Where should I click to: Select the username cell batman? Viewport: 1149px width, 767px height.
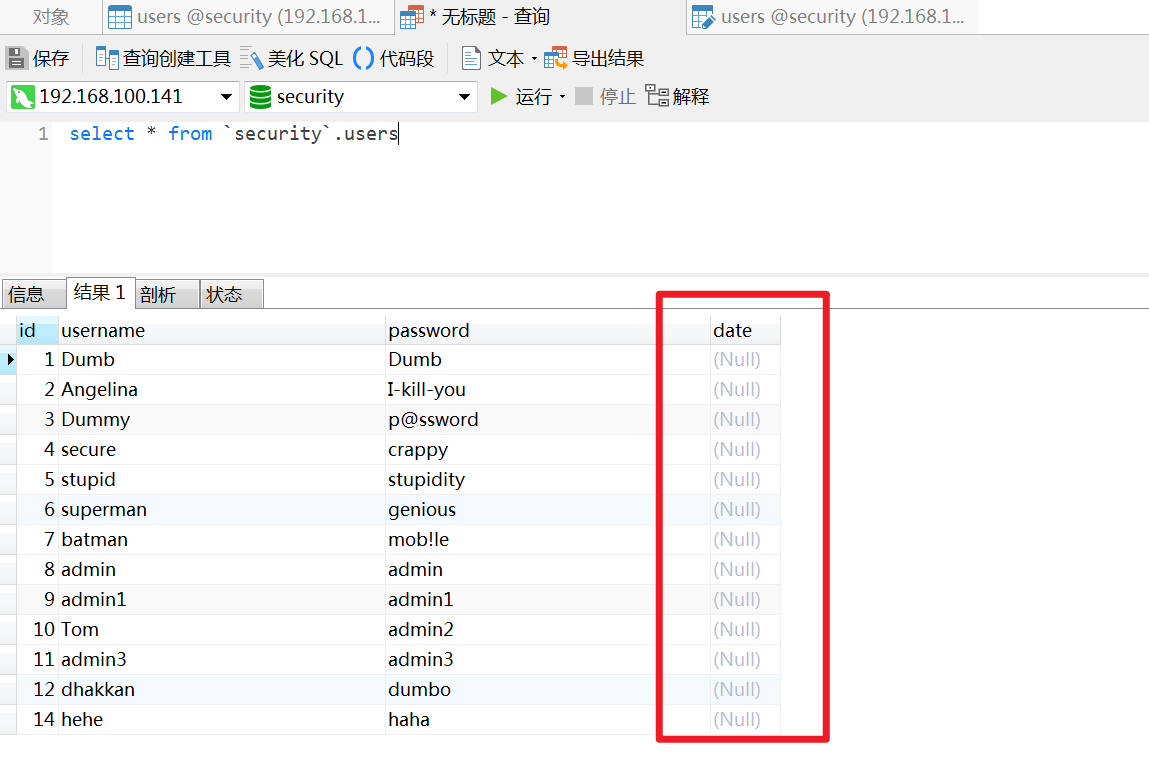[221, 540]
